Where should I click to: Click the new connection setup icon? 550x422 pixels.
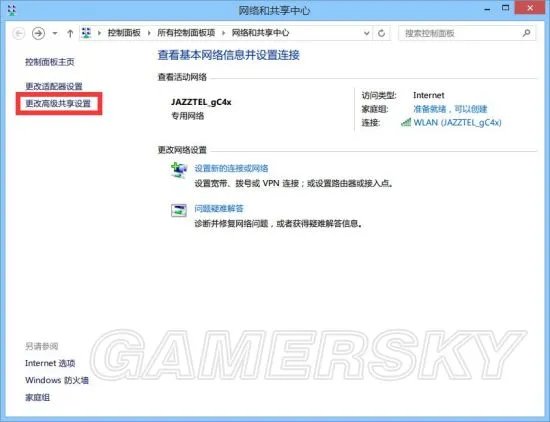tap(179, 170)
